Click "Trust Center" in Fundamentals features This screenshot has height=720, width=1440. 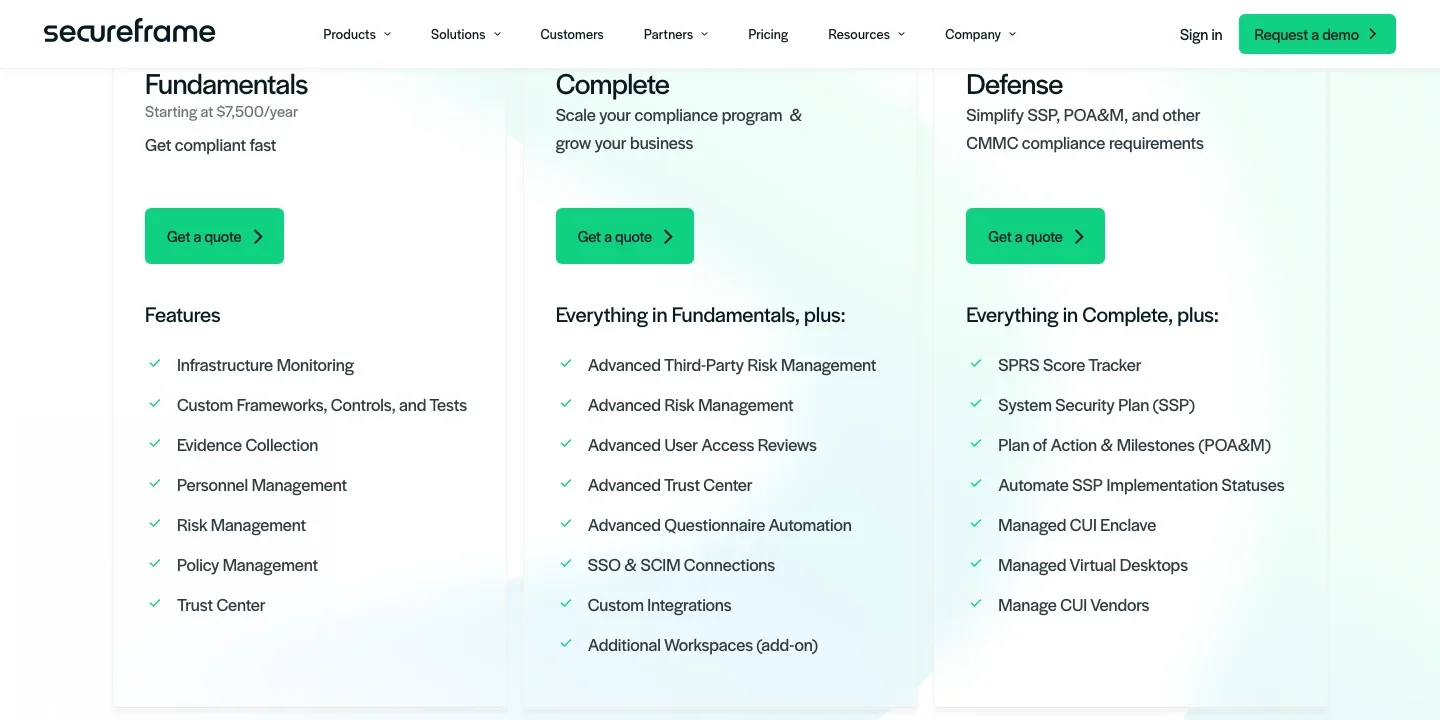point(221,605)
